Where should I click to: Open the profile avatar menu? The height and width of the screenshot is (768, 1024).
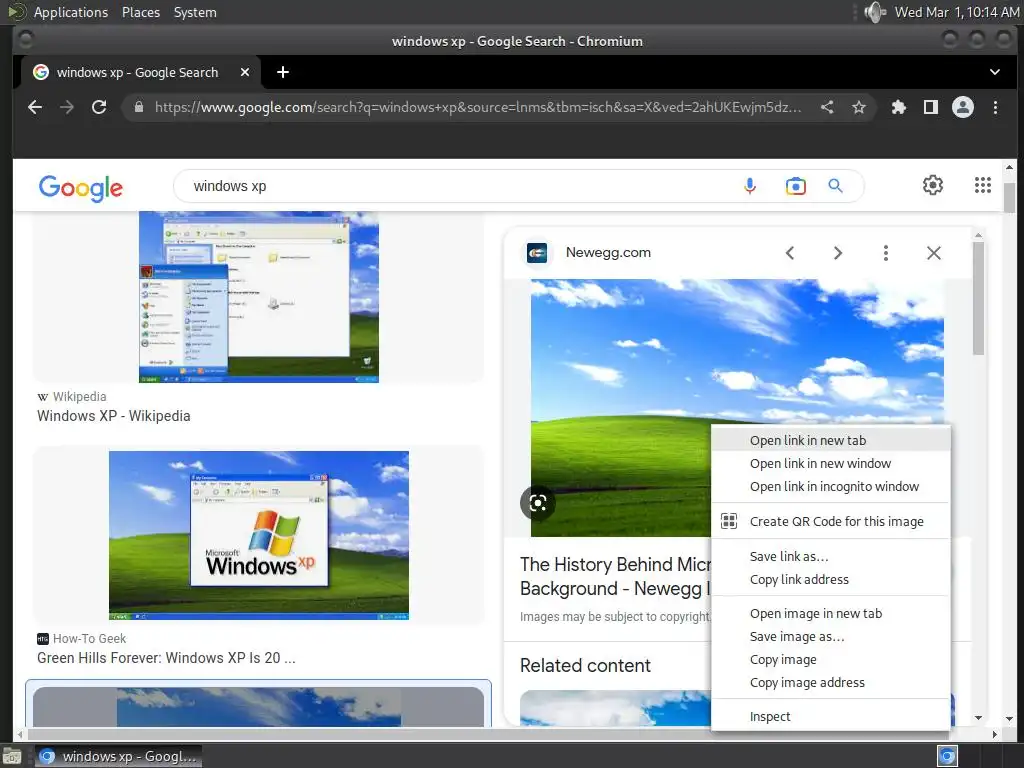point(963,107)
